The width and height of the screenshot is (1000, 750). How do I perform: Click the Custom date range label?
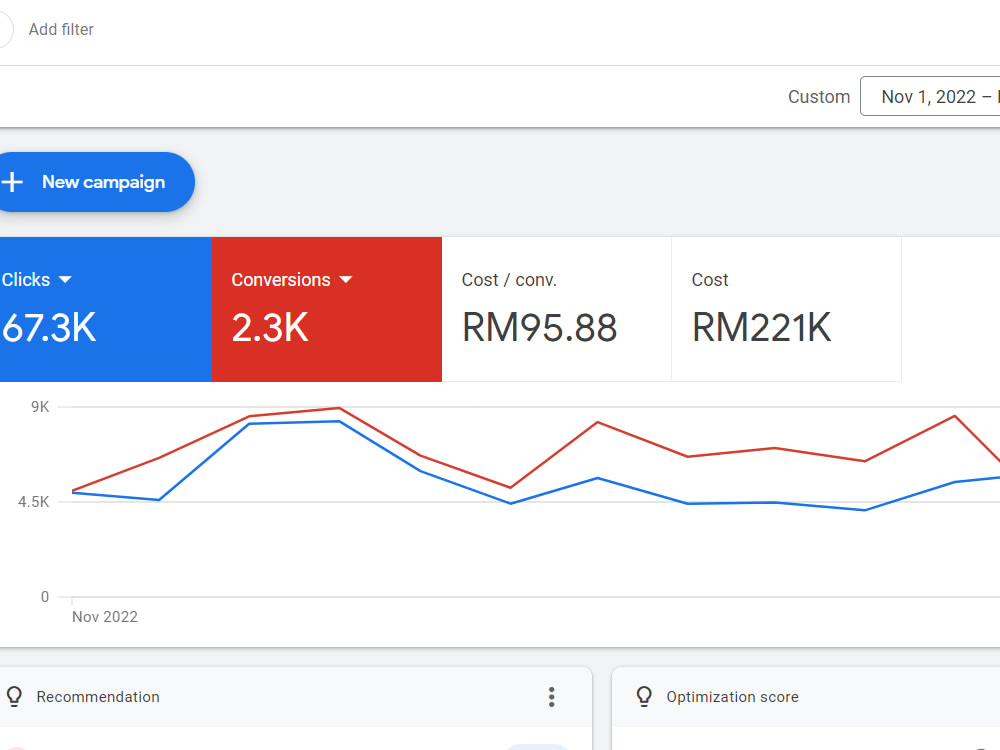click(x=818, y=96)
